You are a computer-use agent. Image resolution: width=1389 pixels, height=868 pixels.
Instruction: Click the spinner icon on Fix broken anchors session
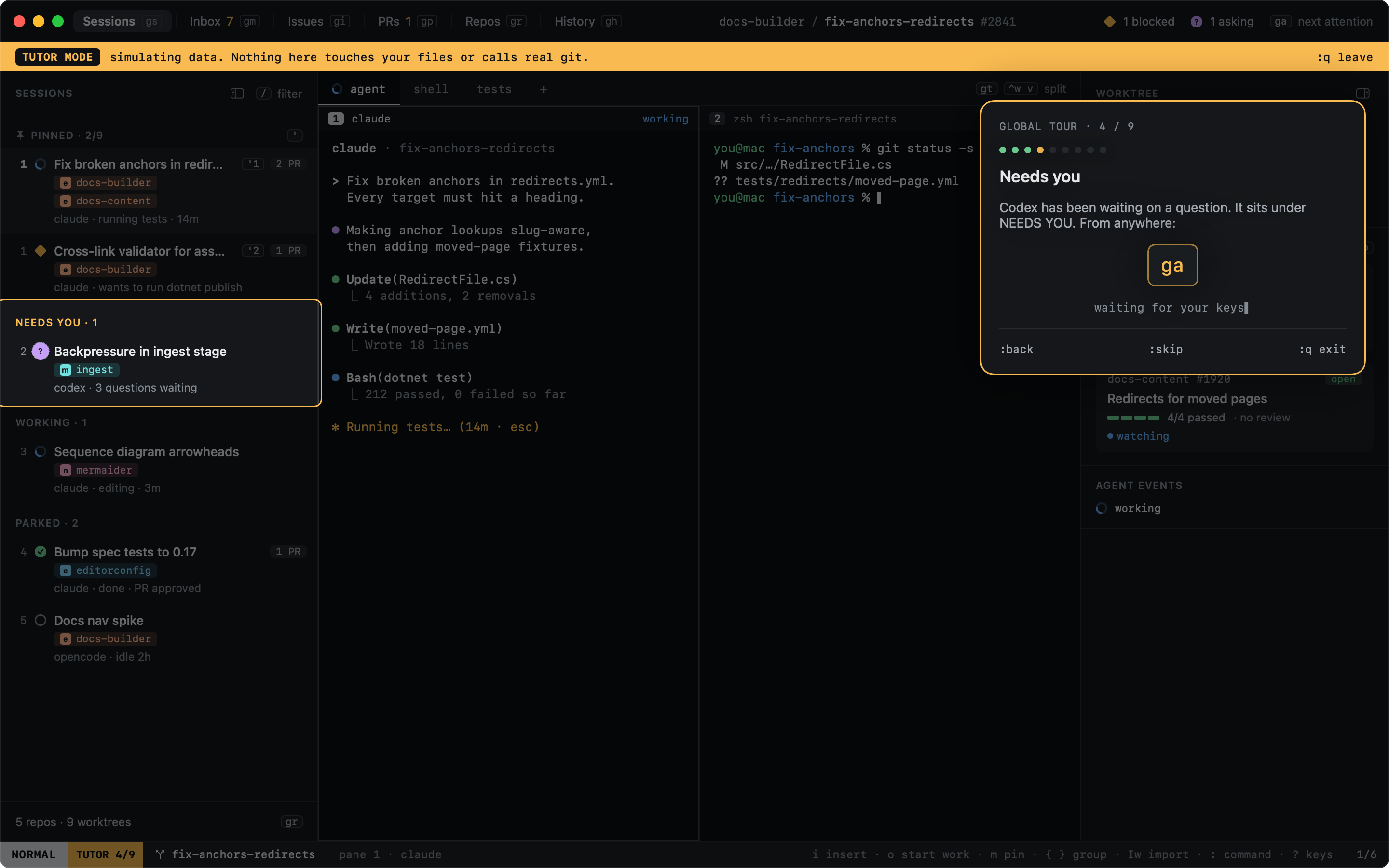tap(40, 164)
